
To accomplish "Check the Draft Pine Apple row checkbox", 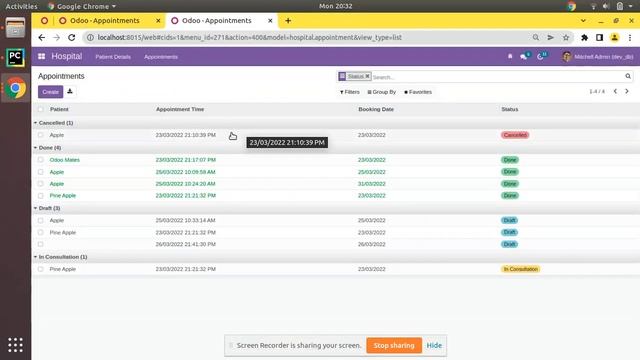I will [x=40, y=232].
